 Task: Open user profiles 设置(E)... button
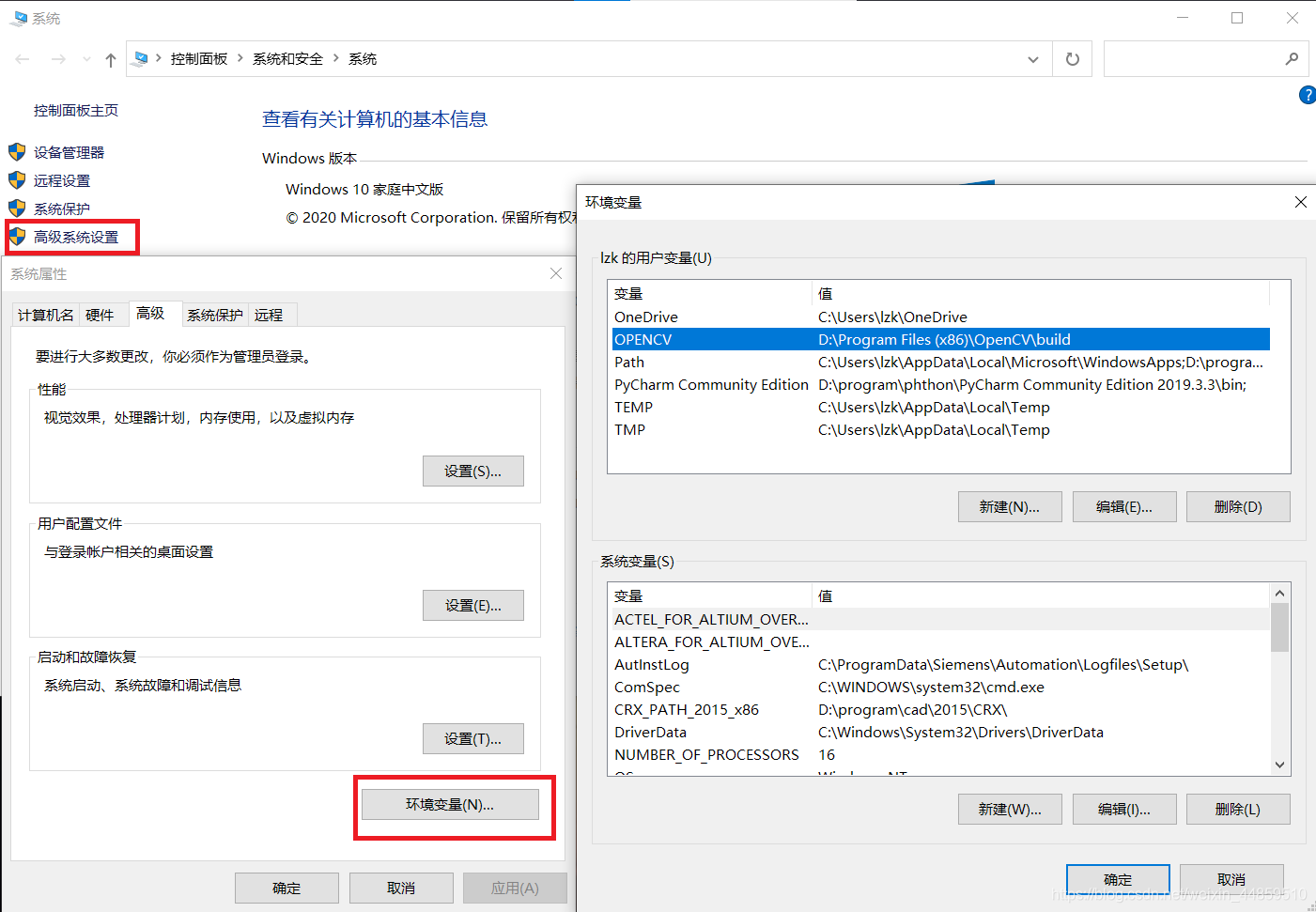[x=472, y=606]
